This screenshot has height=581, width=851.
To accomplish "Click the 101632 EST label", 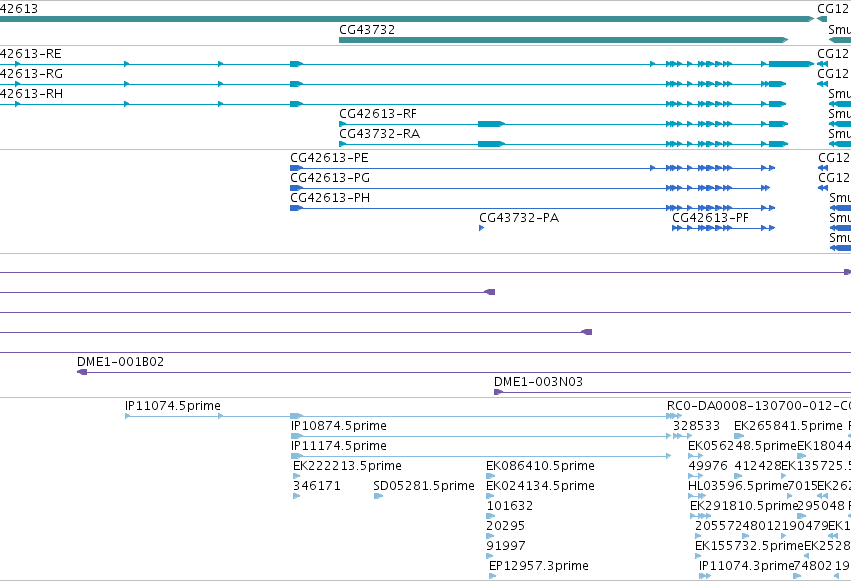I will point(510,506).
